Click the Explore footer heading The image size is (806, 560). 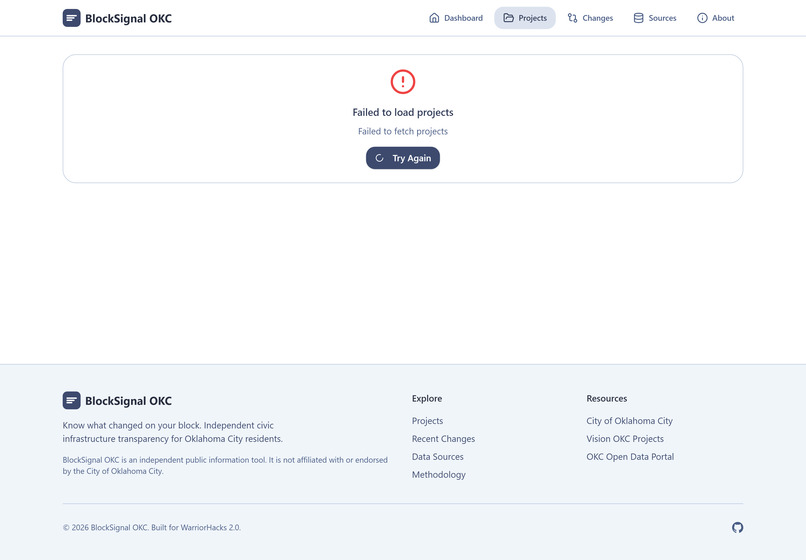pyautogui.click(x=427, y=399)
